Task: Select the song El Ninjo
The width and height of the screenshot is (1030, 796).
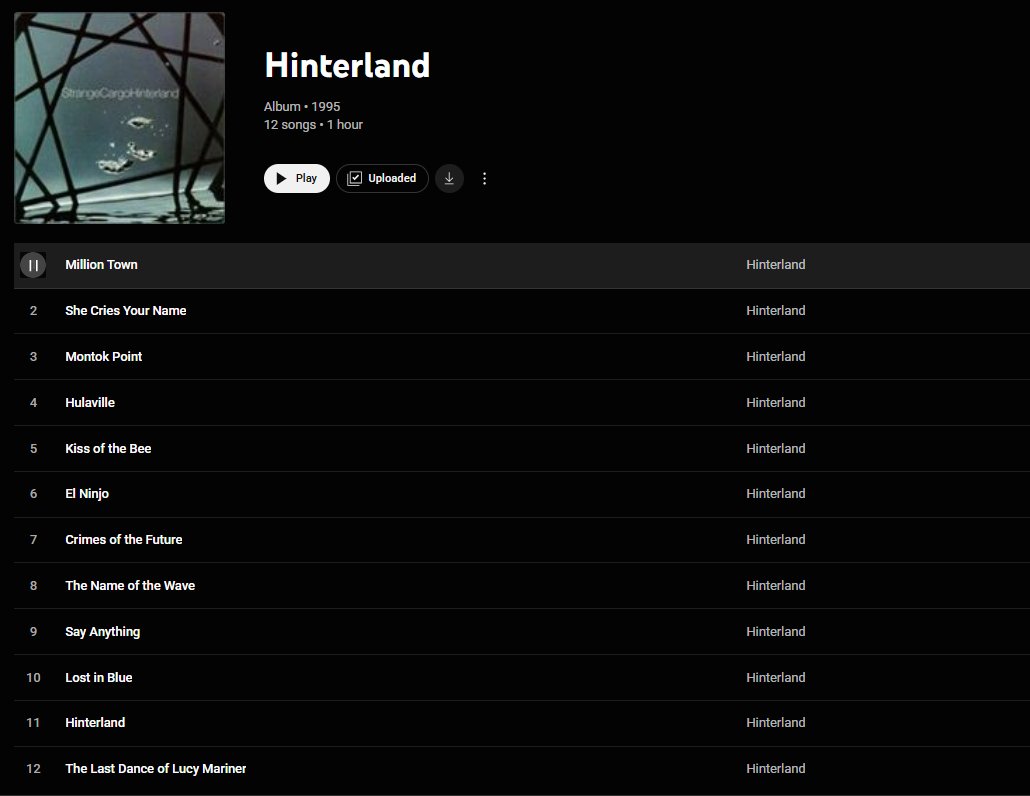Action: coord(87,494)
